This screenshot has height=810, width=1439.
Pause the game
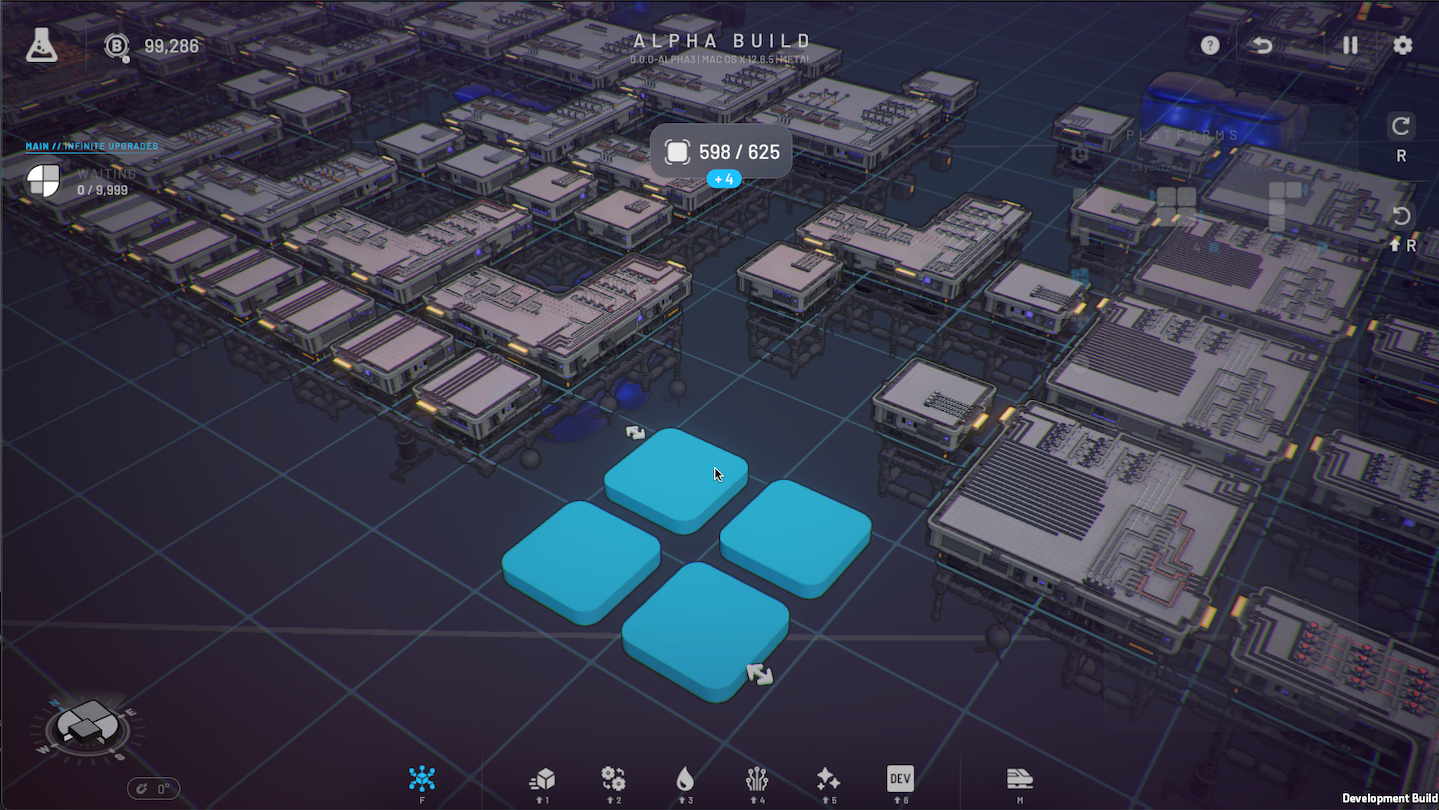[x=1350, y=45]
